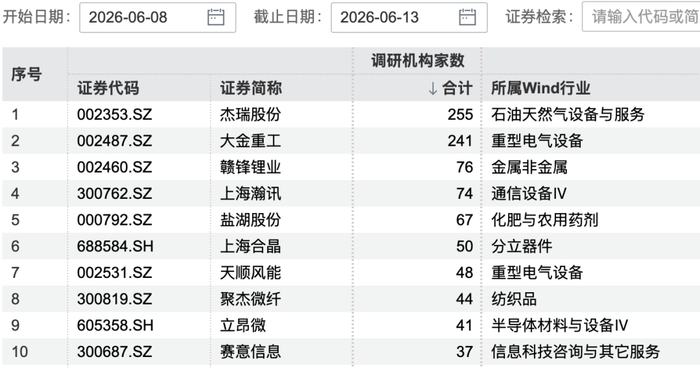Viewport: 700px width, 368px height.
Task: Select stock code 002353.SZ
Action: (114, 114)
